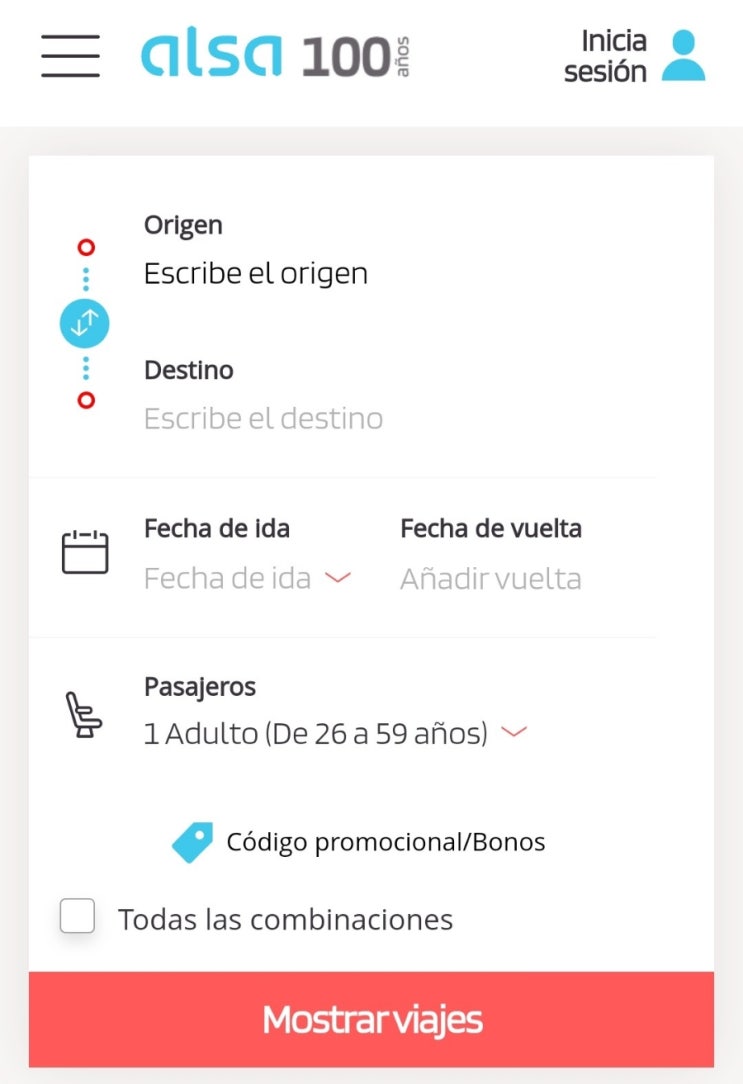Screen dimensions: 743x1084
Task: Swap origin and destination with arrows icon
Action: click(84, 324)
